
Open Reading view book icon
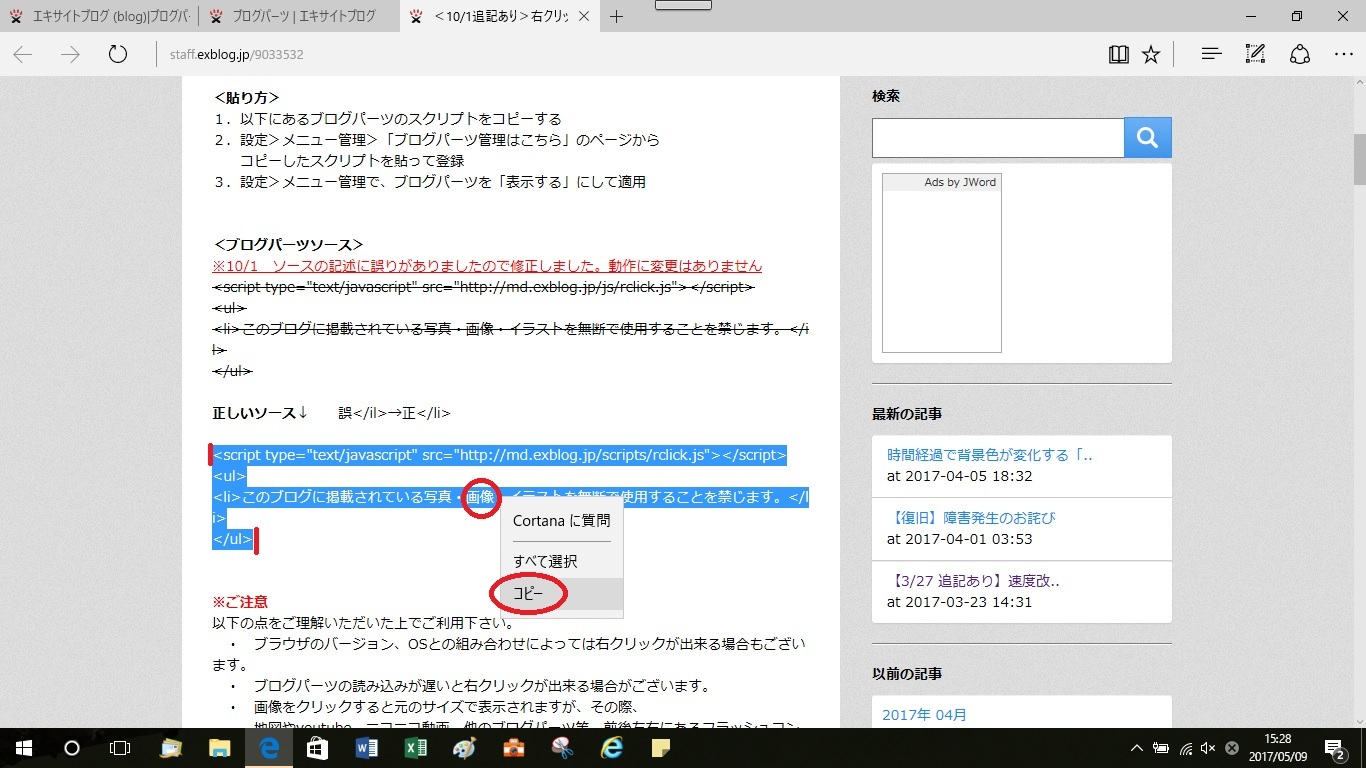(x=1119, y=54)
